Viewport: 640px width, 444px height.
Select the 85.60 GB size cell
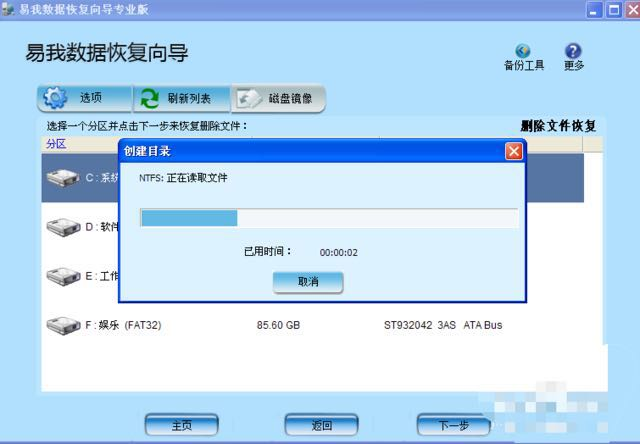[278, 325]
